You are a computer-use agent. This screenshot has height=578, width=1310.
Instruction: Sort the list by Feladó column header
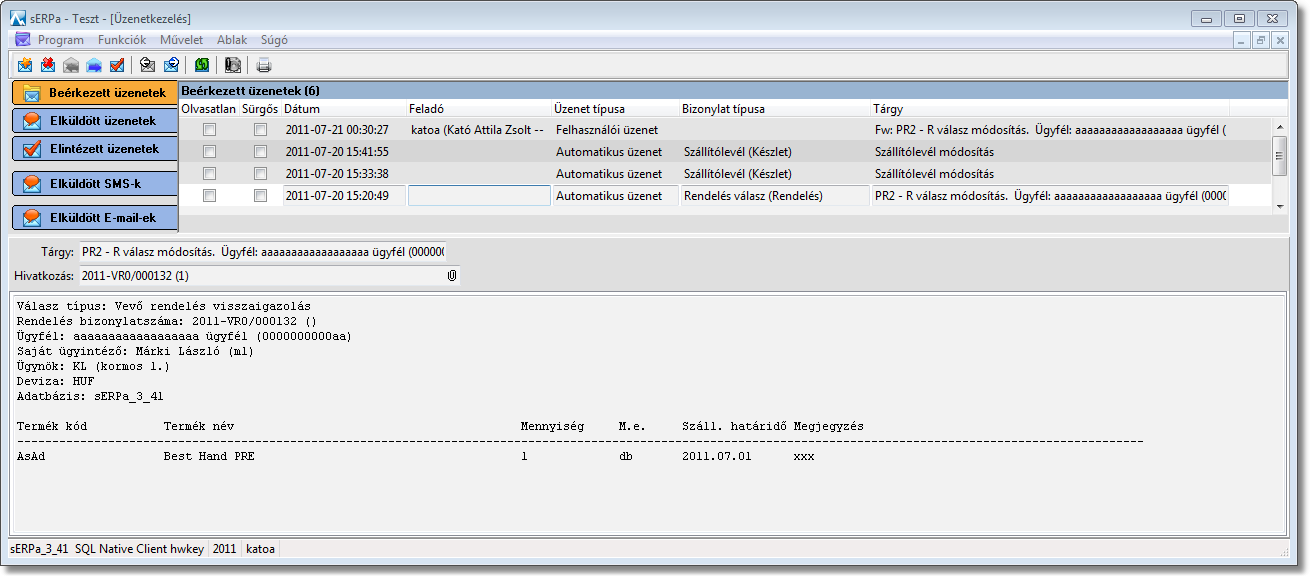click(478, 108)
